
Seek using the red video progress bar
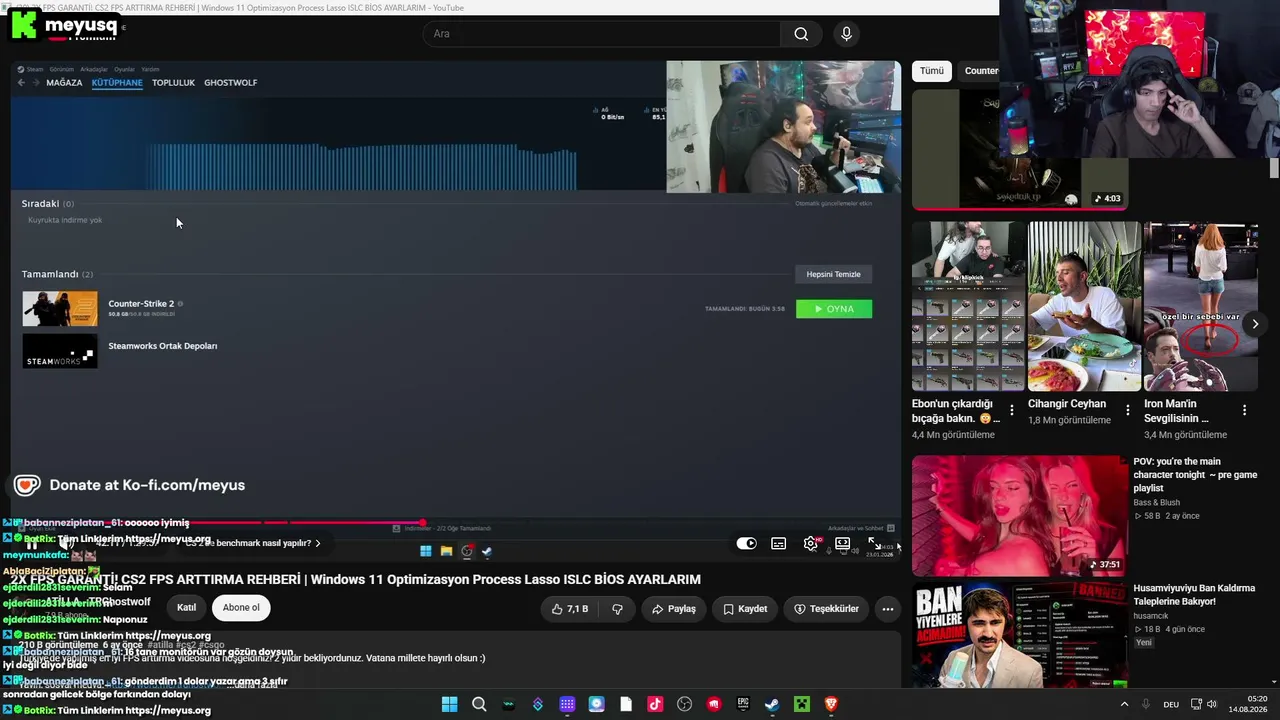point(455,522)
